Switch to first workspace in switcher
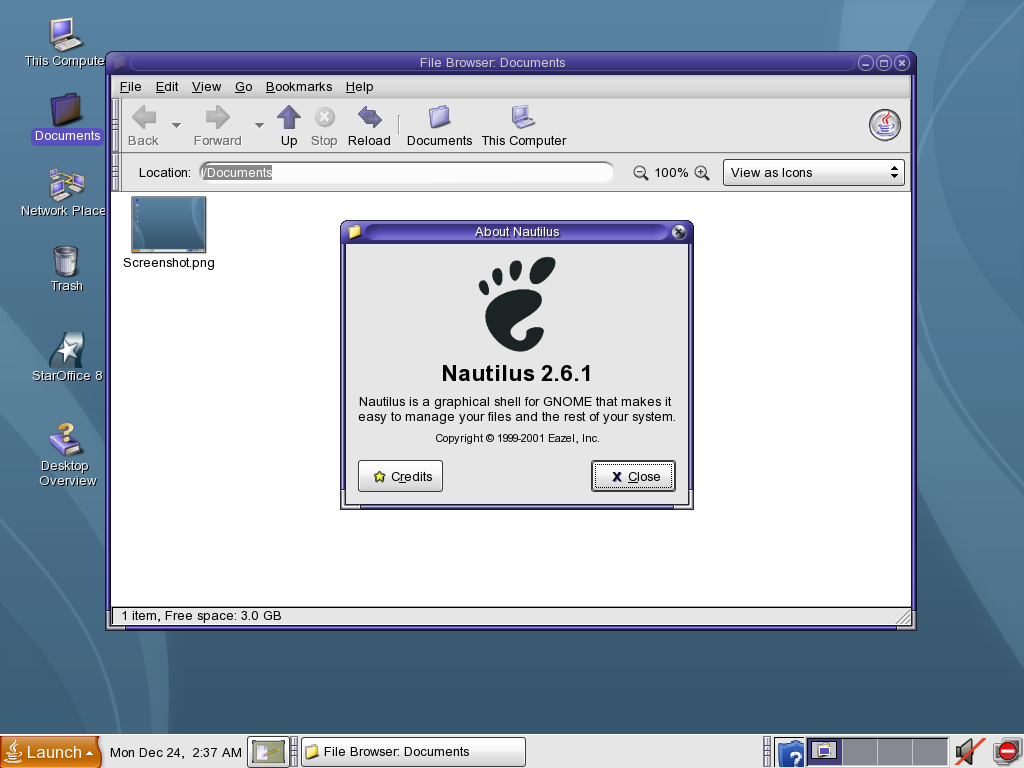The image size is (1024, 768). [x=824, y=751]
